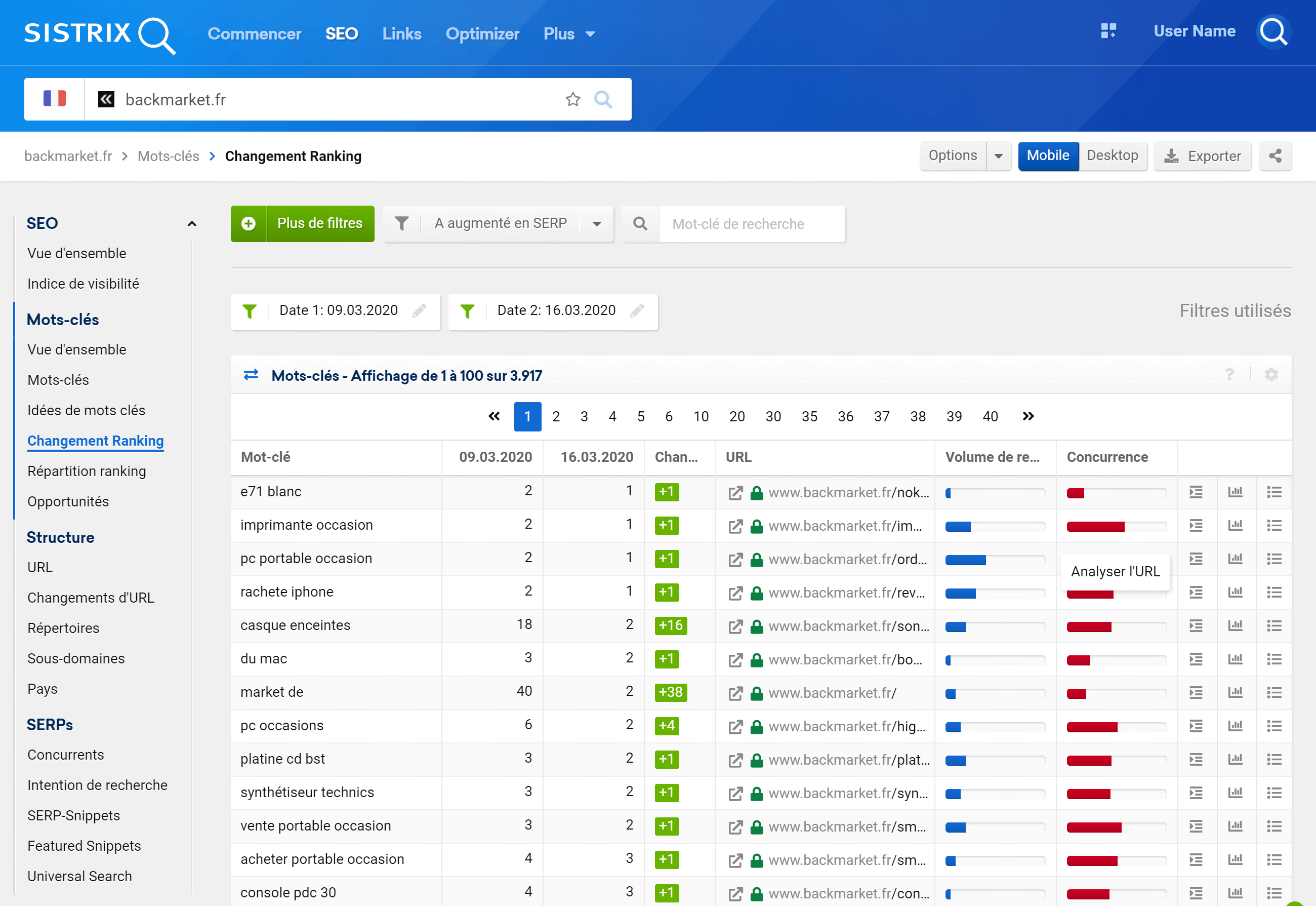1316x906 pixels.
Task: Go to the first page with double-left arrows
Action: coord(494,416)
